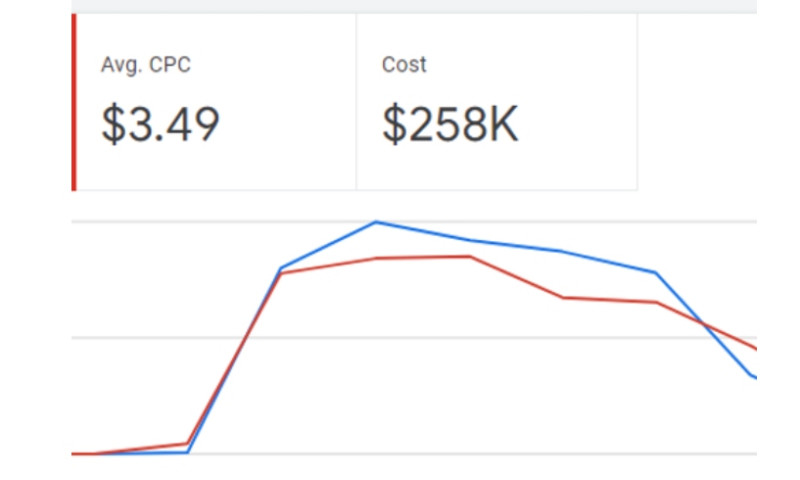
Task: Click the red line's endpoint at right edge
Action: click(754, 348)
